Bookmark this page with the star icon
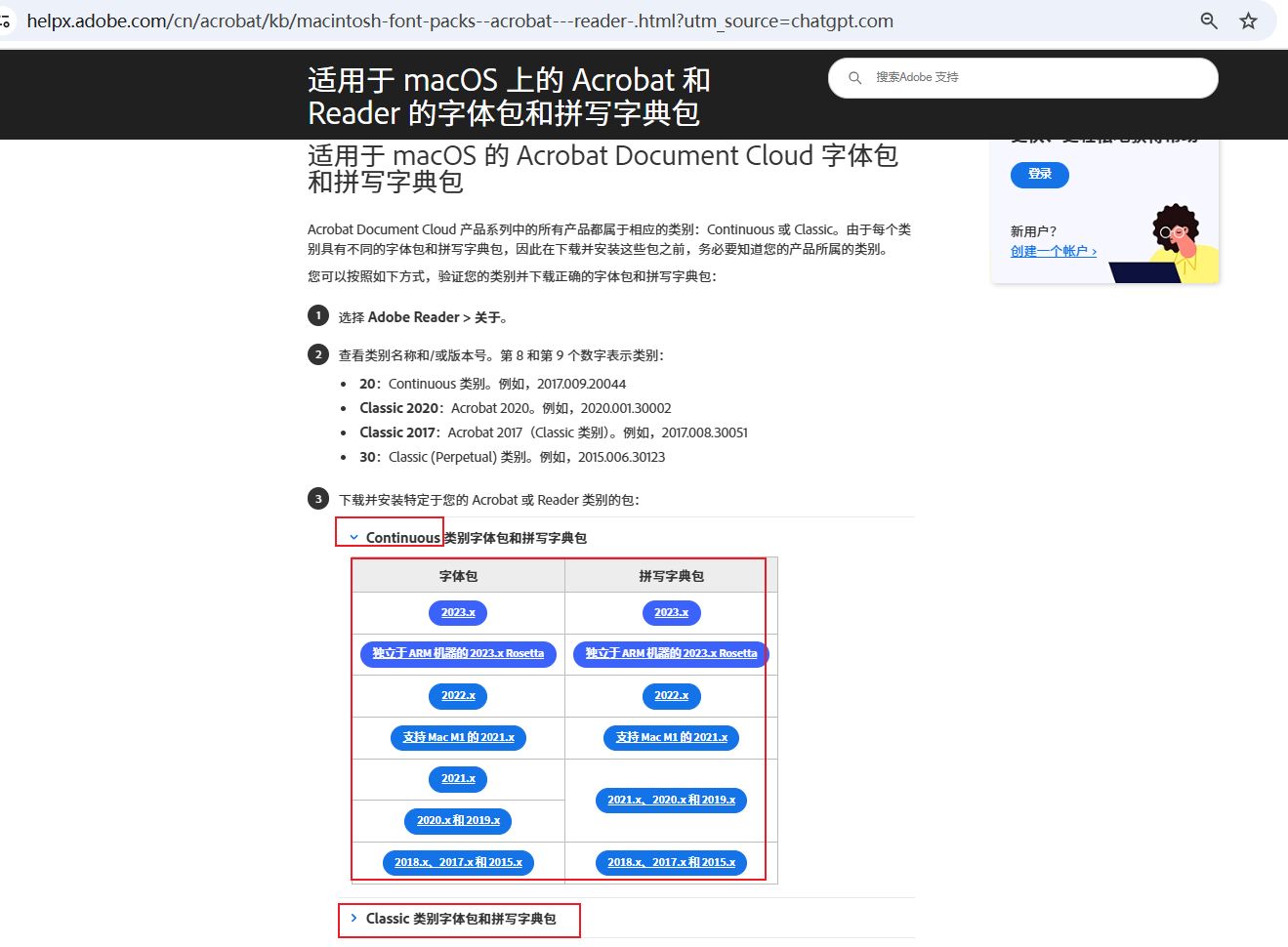The width and height of the screenshot is (1288, 947). click(x=1248, y=21)
